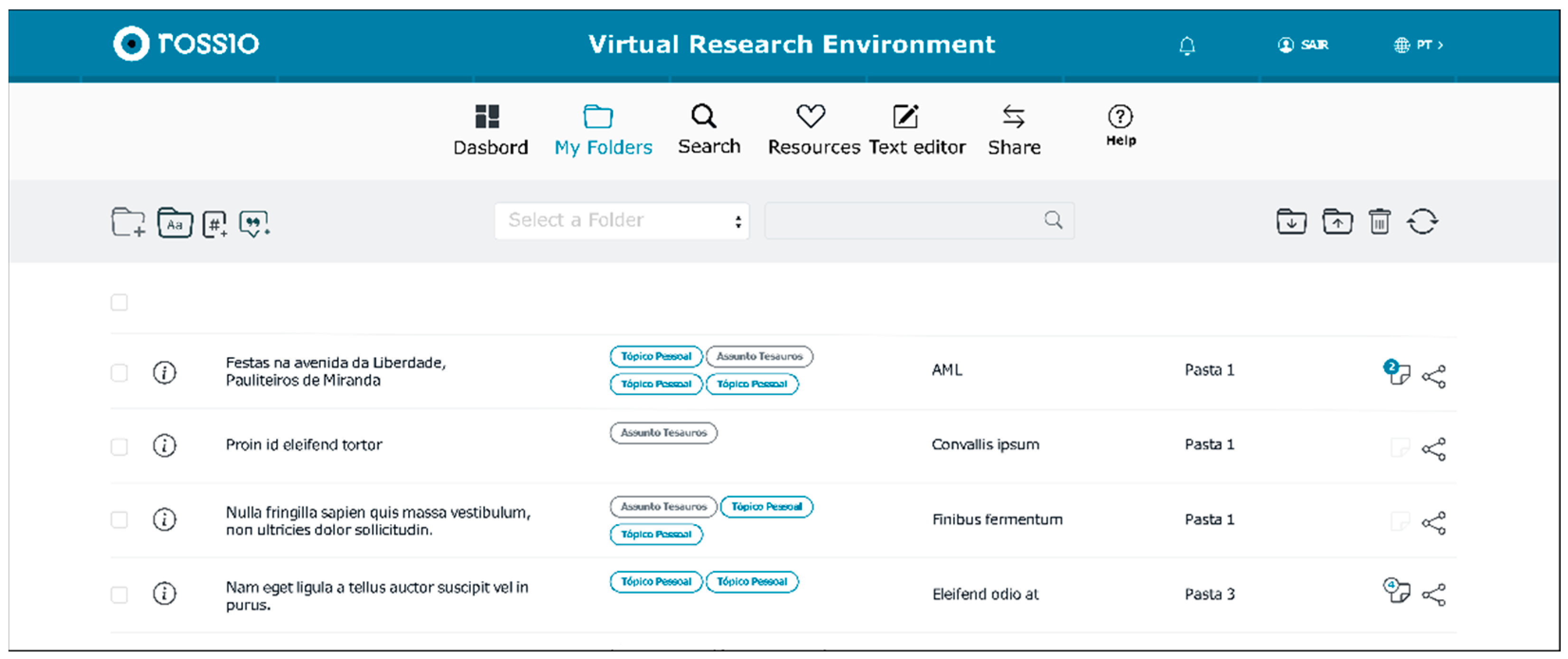The height and width of the screenshot is (659, 1568).
Task: Go to the Text editor tab
Action: [x=916, y=131]
